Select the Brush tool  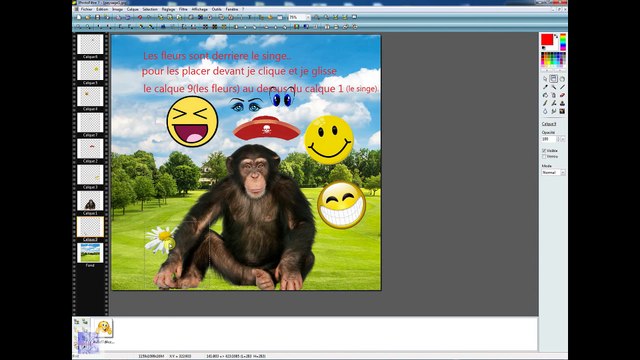click(545, 103)
